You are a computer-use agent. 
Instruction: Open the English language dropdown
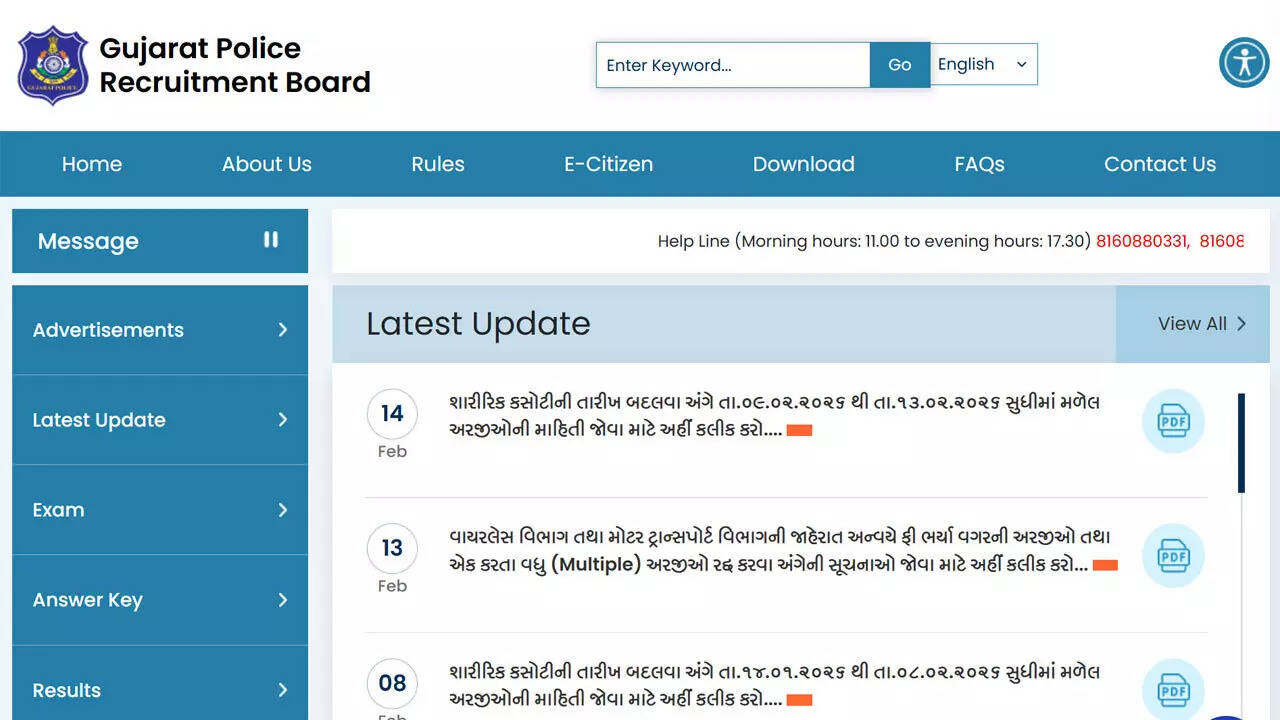[x=983, y=64]
